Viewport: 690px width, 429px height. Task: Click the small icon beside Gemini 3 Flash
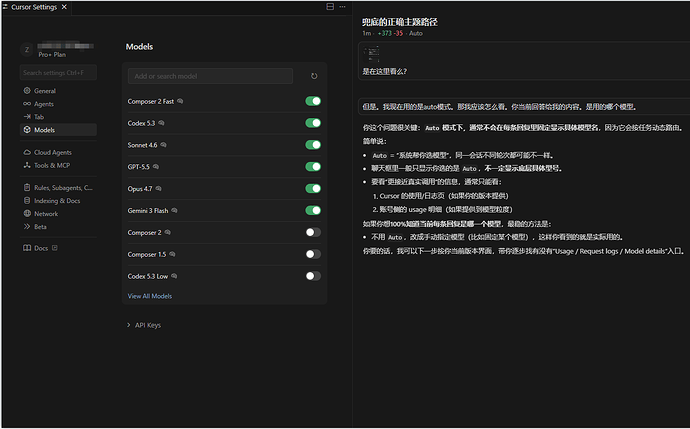click(174, 210)
